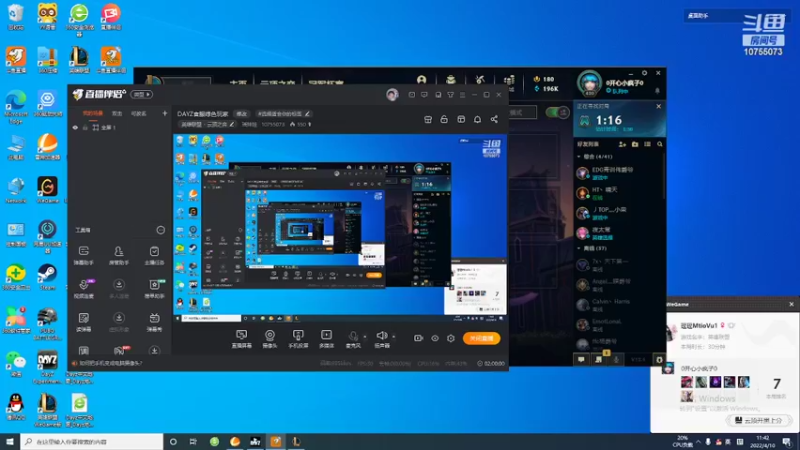Mute the speaker in the streaming app

click(x=382, y=338)
